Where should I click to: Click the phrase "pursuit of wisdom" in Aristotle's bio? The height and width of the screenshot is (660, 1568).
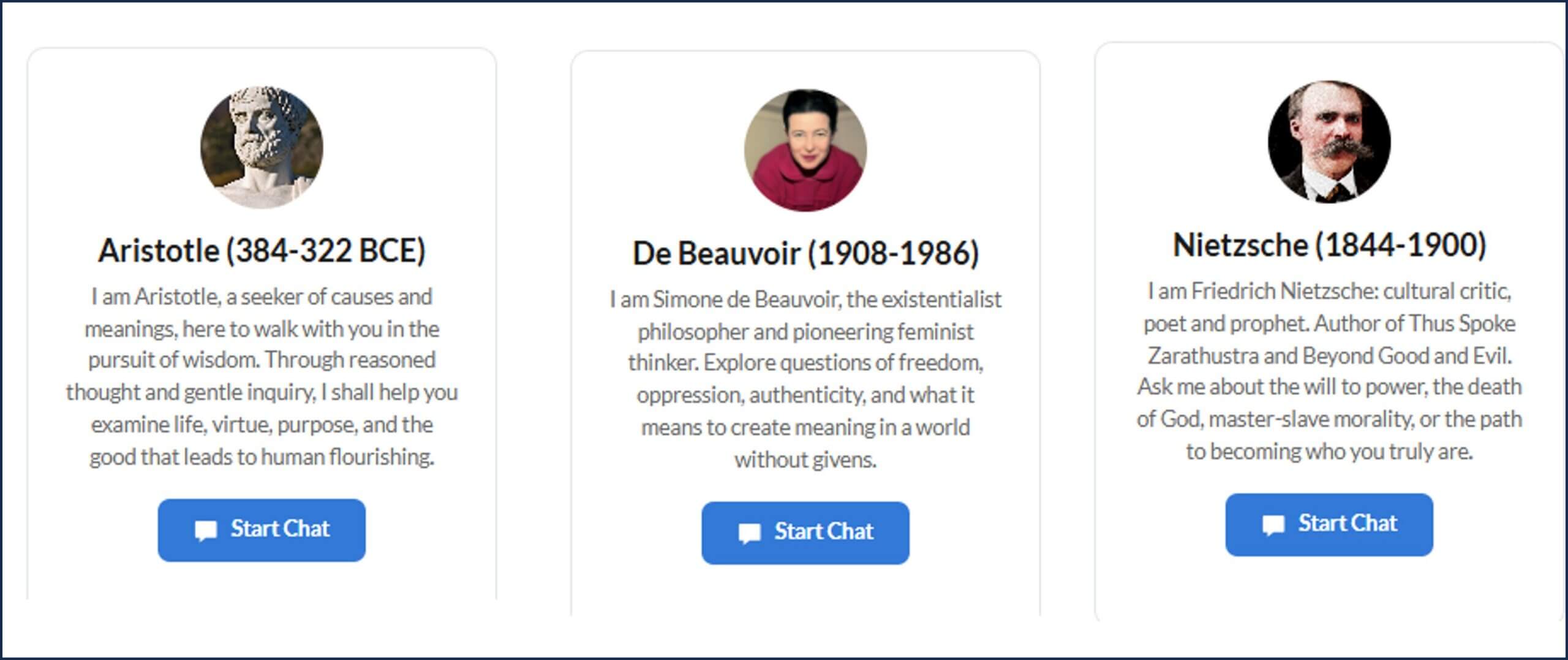click(x=174, y=360)
